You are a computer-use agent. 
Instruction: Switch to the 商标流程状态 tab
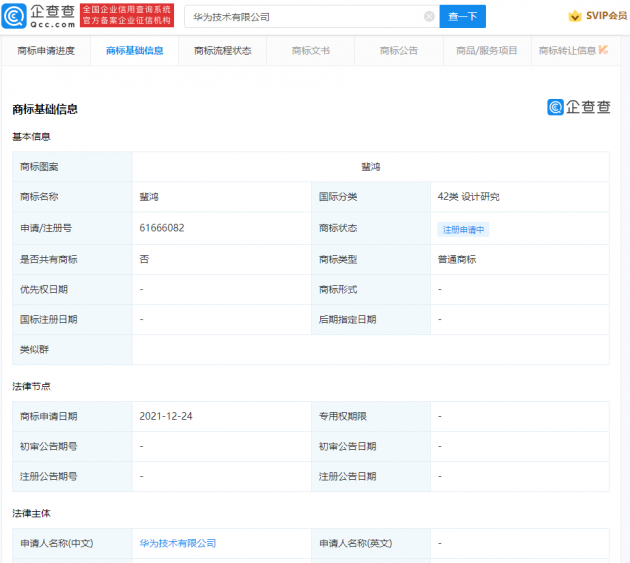pos(222,50)
